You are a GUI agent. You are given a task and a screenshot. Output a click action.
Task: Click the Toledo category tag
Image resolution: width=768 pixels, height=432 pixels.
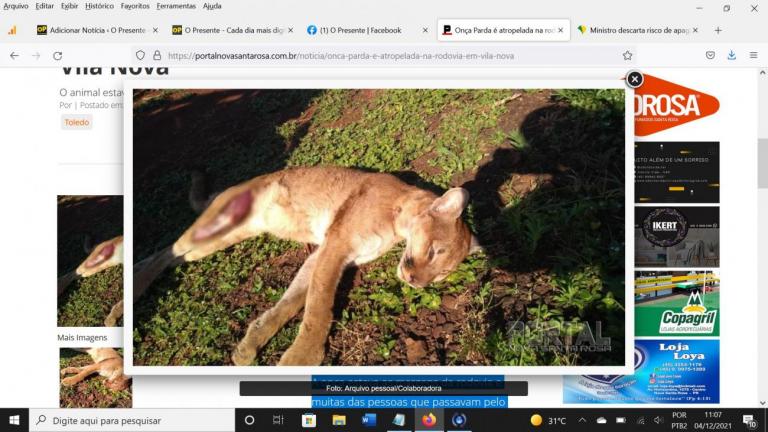77,122
